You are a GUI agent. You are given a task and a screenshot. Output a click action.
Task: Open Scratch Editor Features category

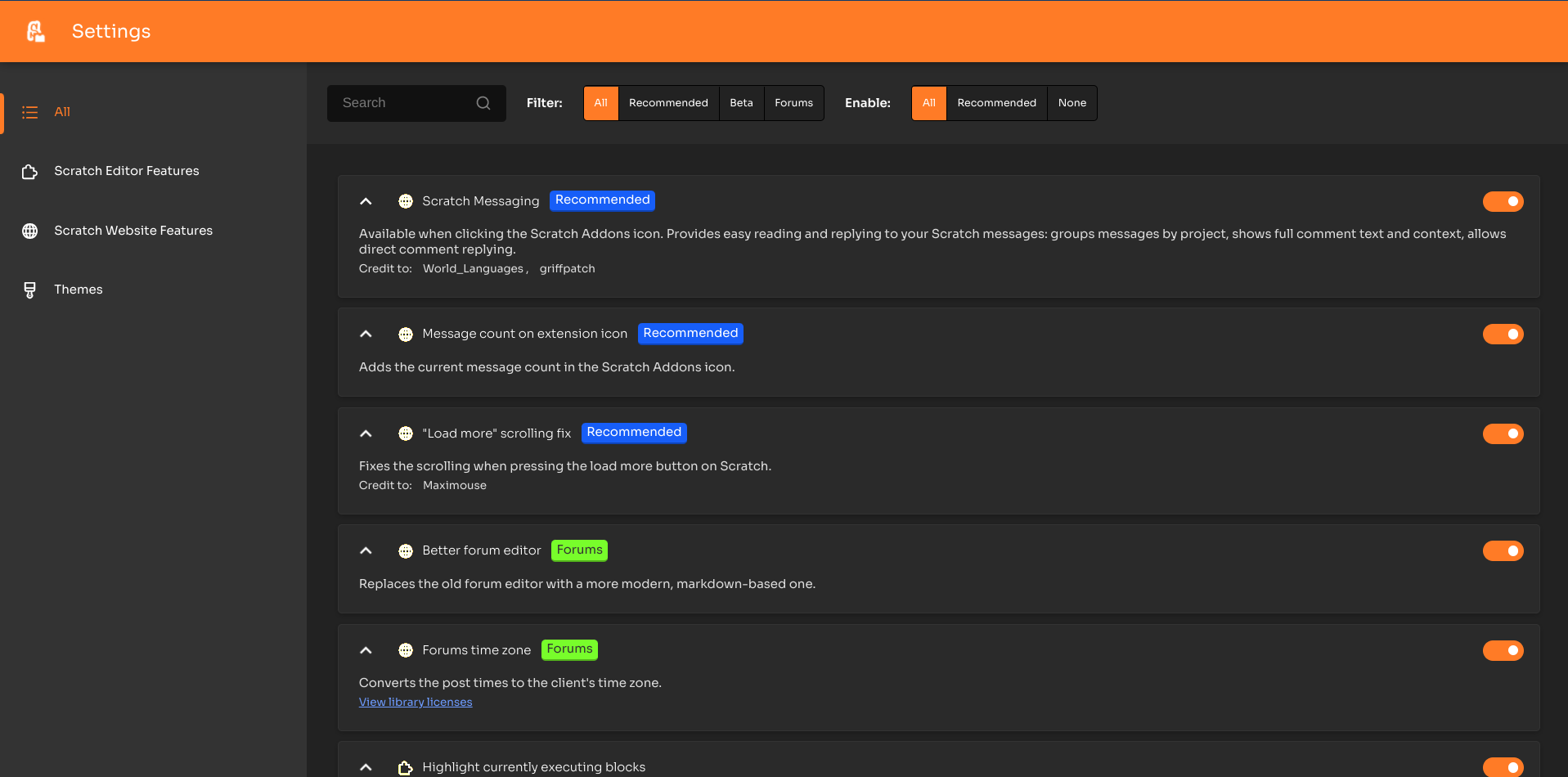click(x=153, y=171)
